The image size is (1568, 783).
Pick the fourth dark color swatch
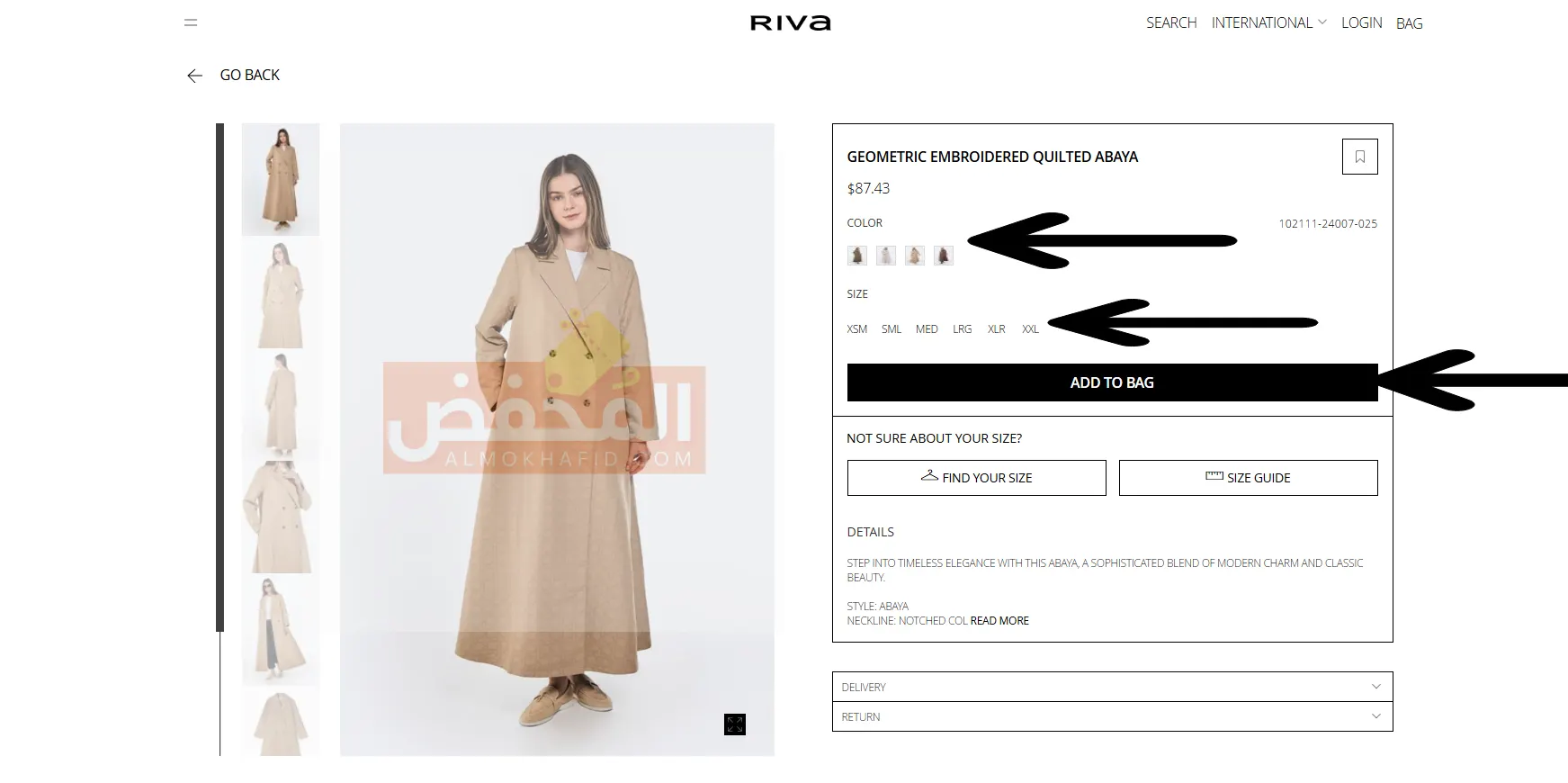coord(943,256)
